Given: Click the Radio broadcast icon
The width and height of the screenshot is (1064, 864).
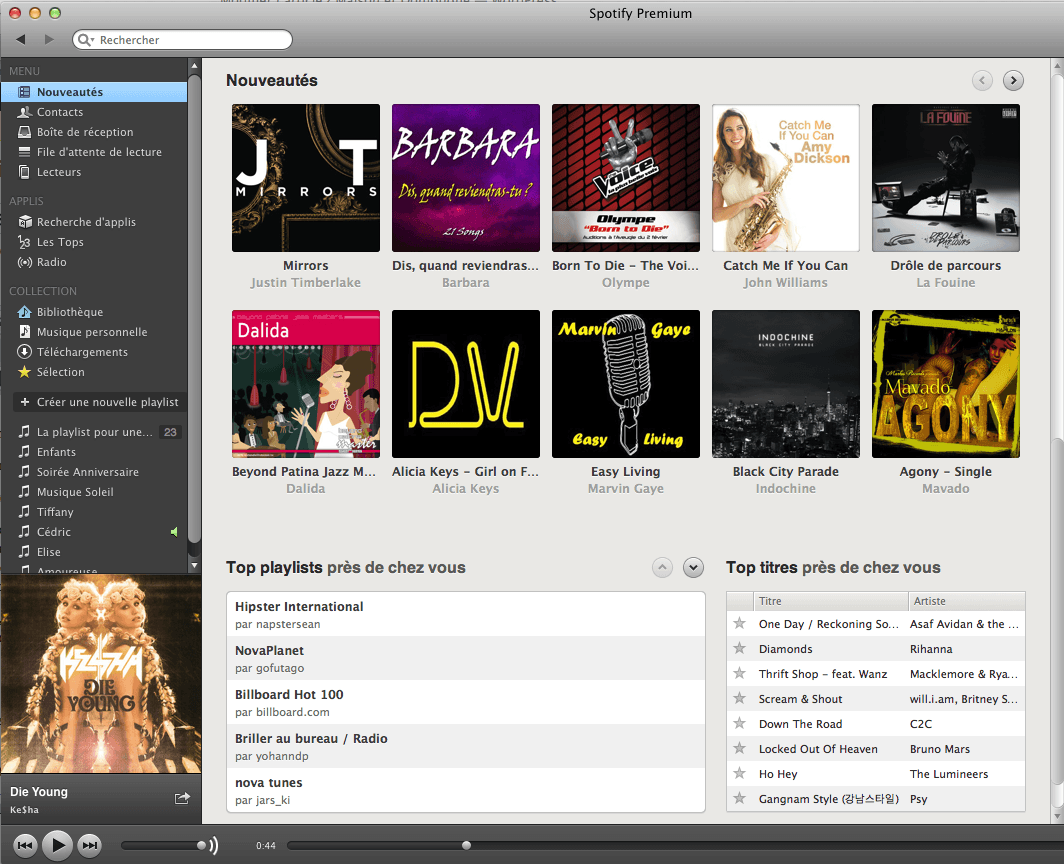Looking at the screenshot, I should click(24, 262).
